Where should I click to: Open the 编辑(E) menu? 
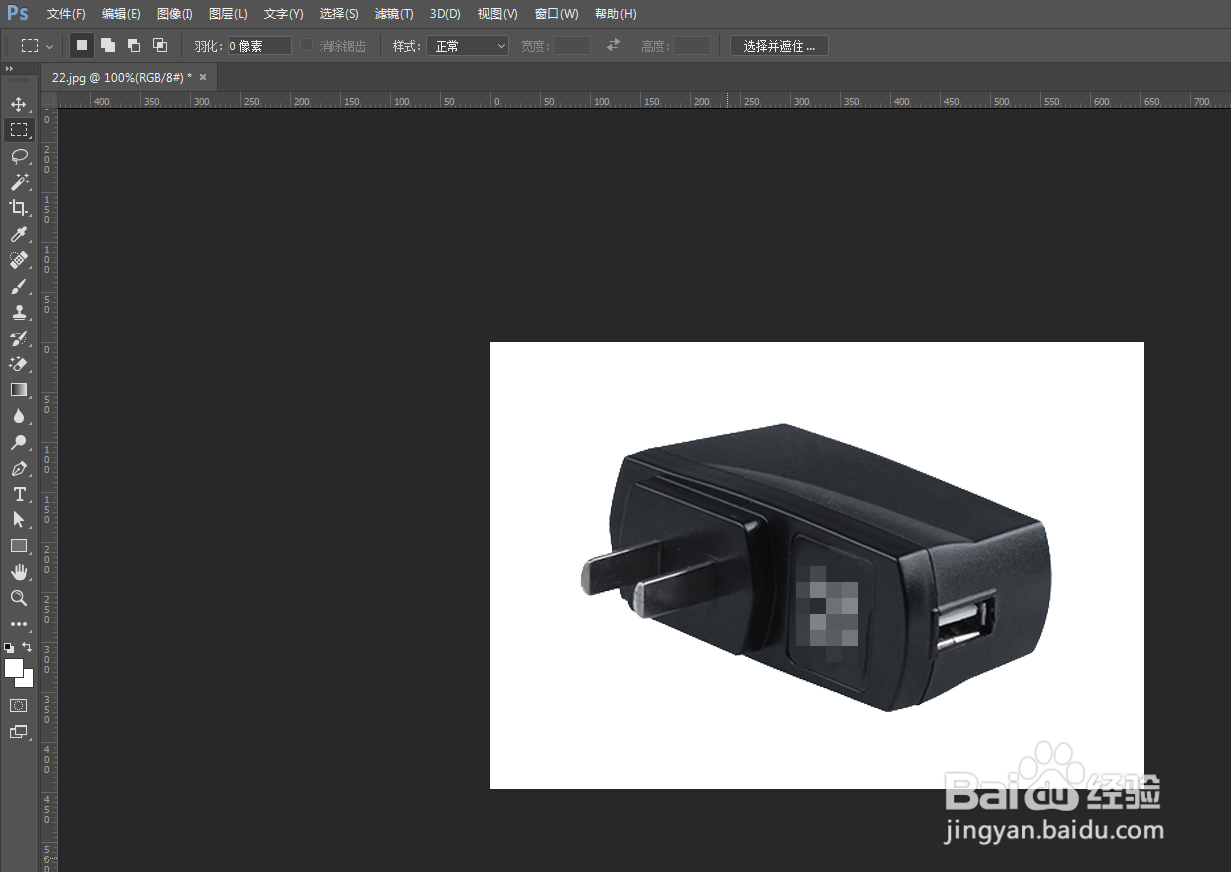point(121,14)
